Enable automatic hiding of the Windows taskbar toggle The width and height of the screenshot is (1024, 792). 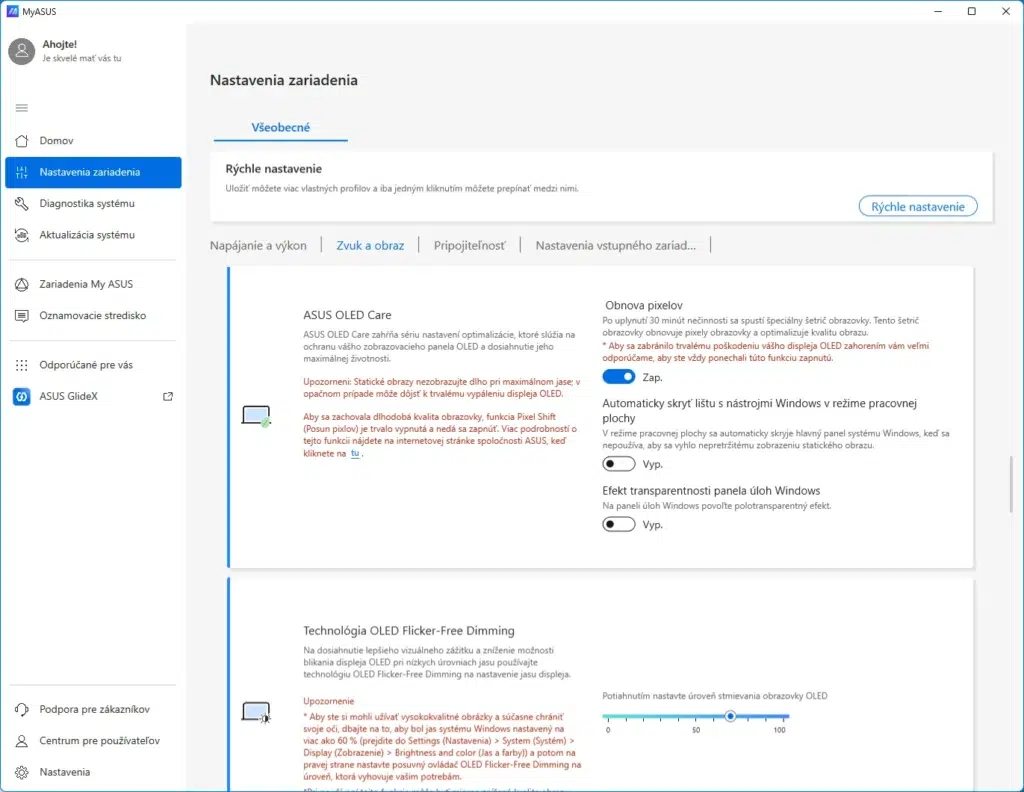pos(618,464)
